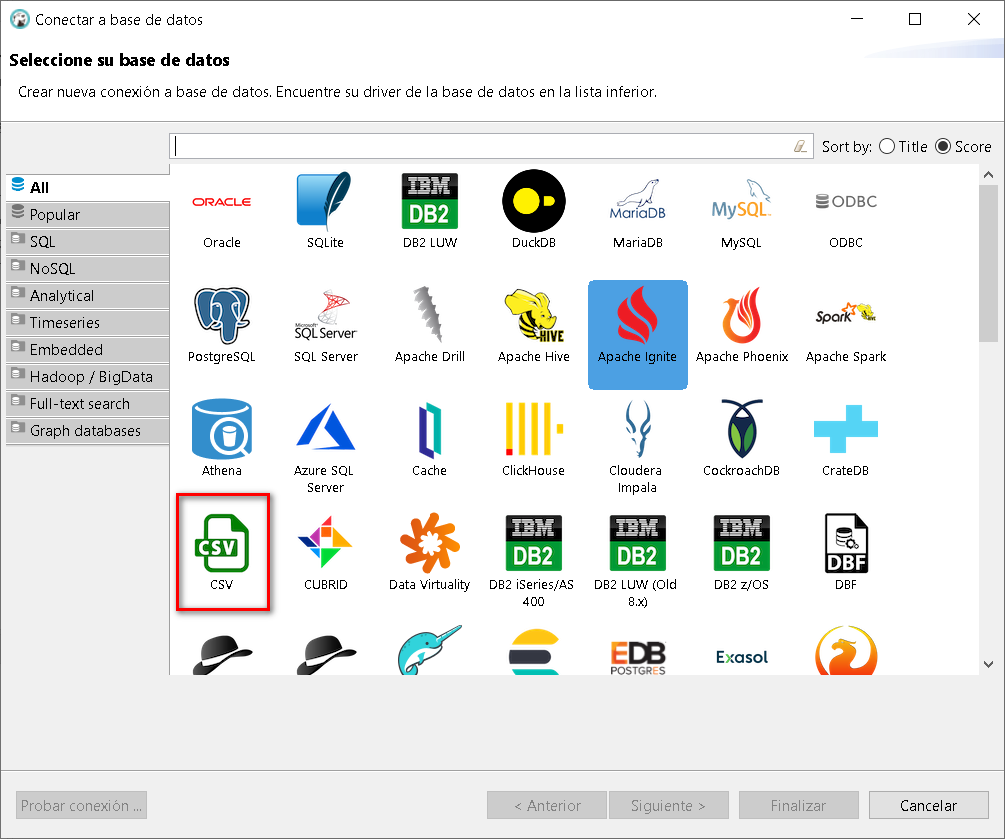Pick the DB2 z/OS driver
1005x839 pixels.
[x=741, y=552]
